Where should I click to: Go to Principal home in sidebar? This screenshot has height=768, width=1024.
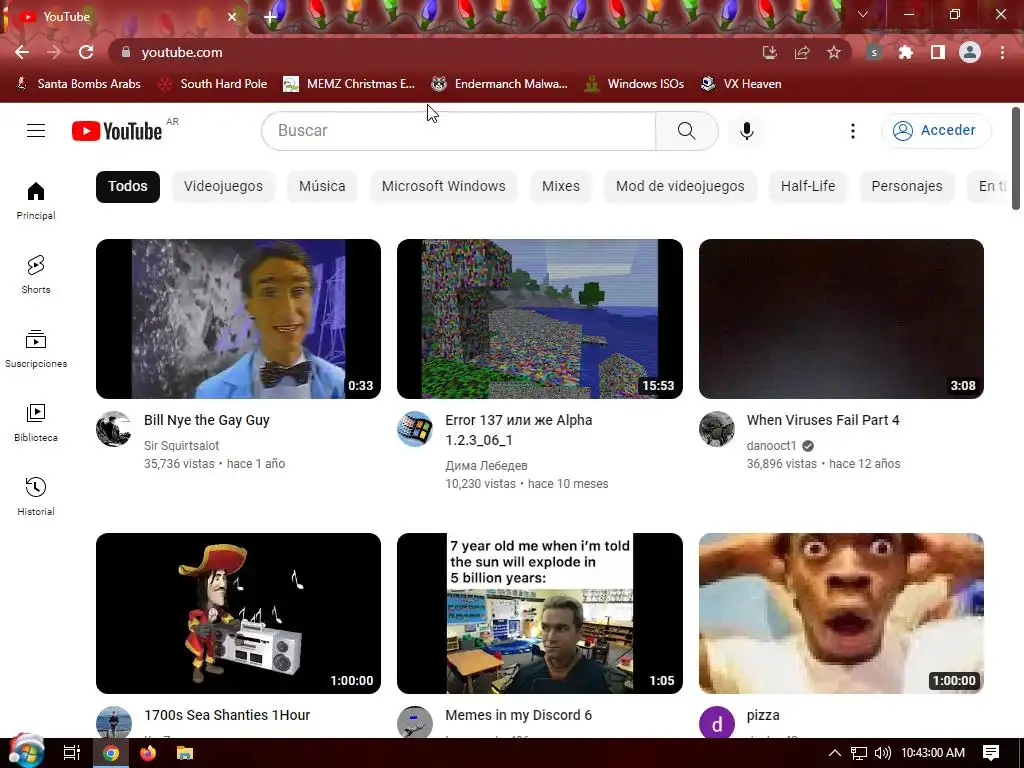pyautogui.click(x=36, y=200)
